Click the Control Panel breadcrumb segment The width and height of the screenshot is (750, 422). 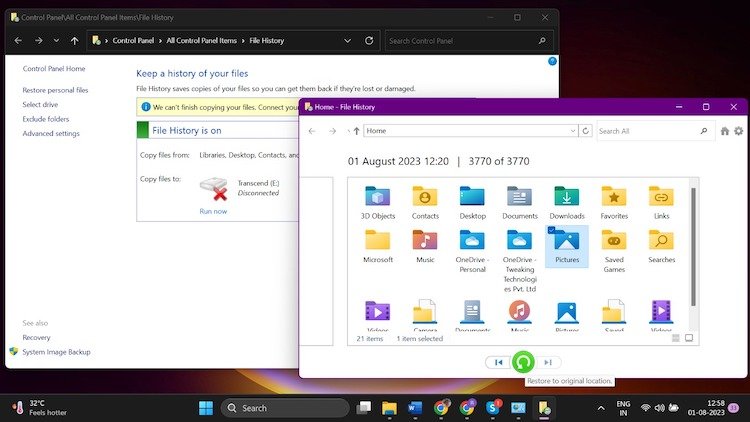[x=133, y=41]
